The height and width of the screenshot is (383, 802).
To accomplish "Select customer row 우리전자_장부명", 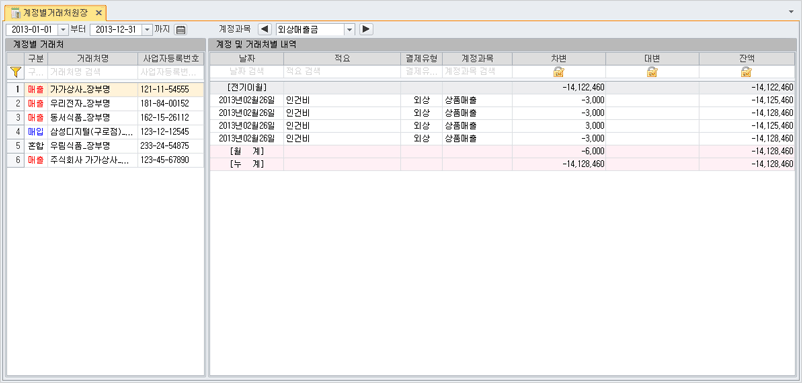I will tap(105, 103).
